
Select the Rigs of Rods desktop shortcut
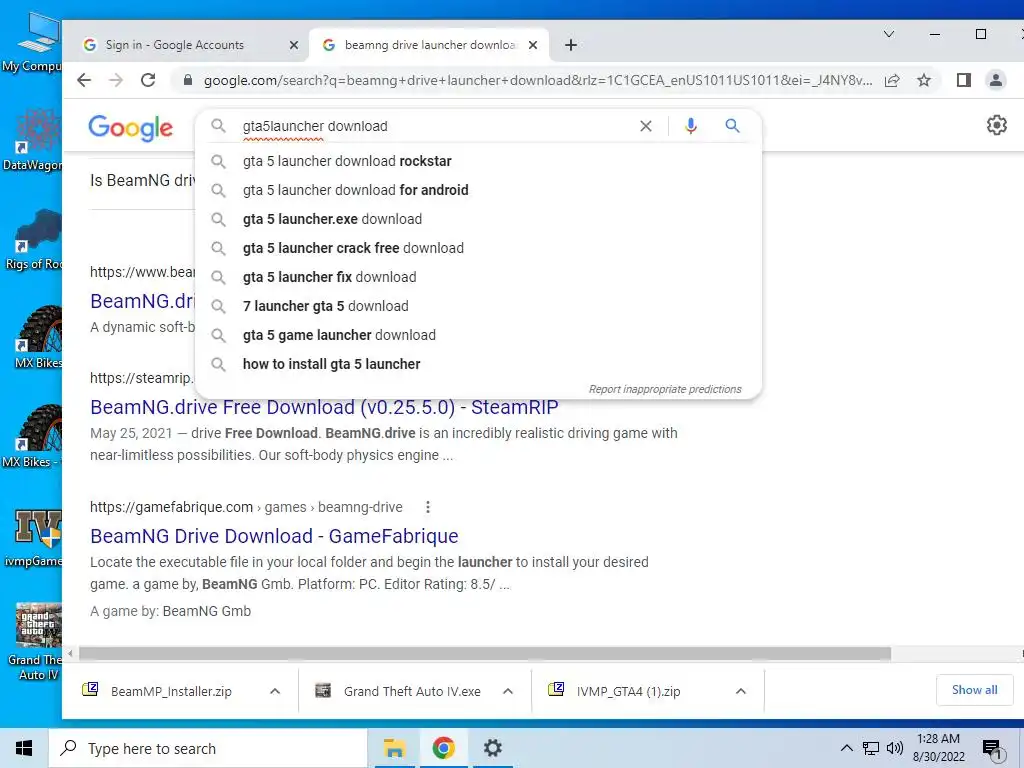coord(34,239)
